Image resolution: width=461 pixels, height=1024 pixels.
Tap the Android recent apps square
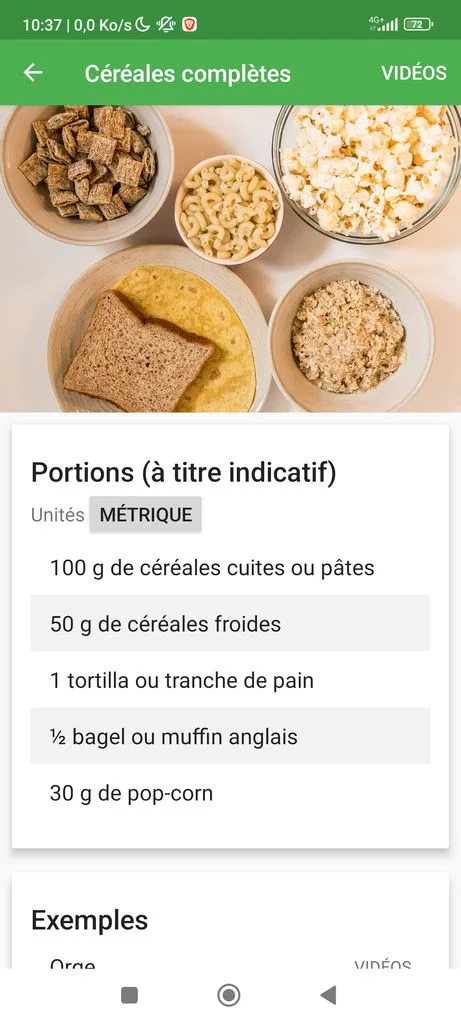tap(129, 995)
